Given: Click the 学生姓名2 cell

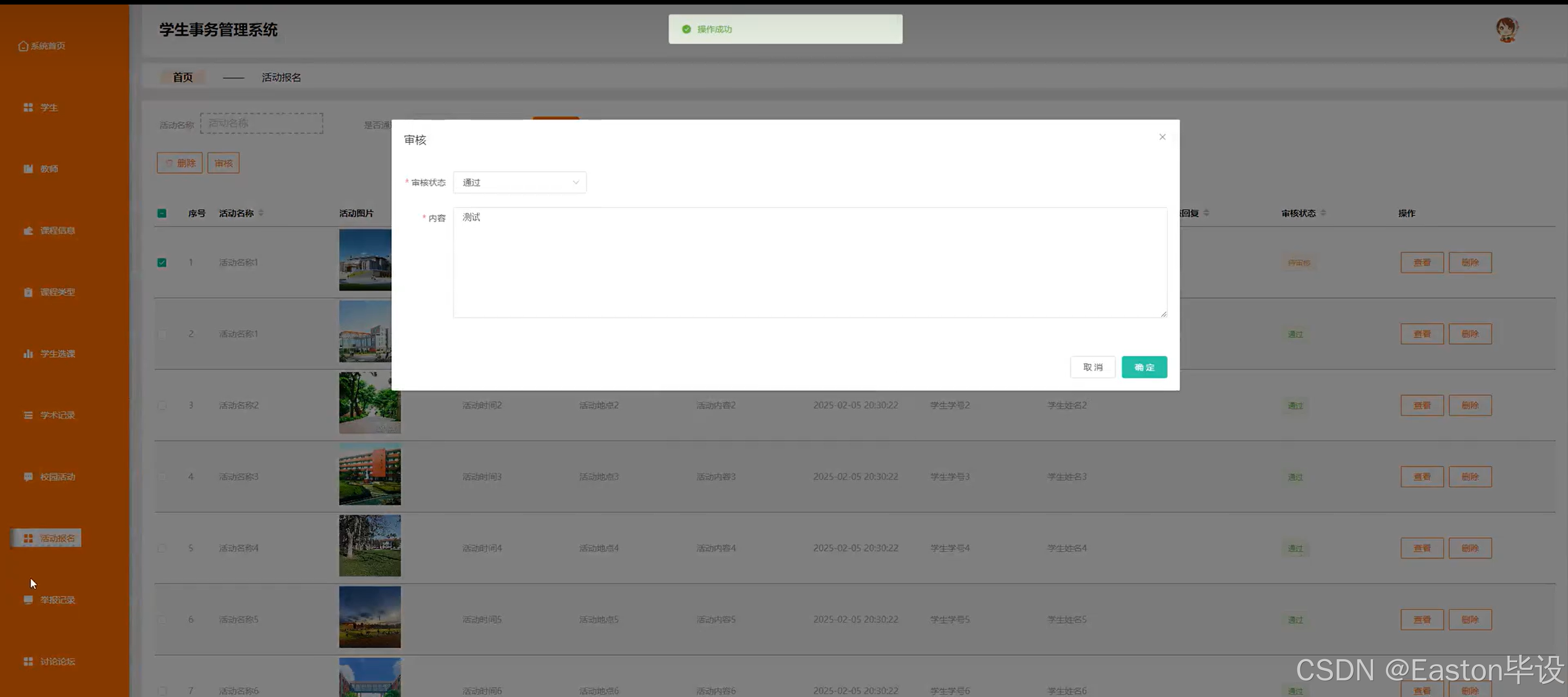Looking at the screenshot, I should pos(1067,405).
